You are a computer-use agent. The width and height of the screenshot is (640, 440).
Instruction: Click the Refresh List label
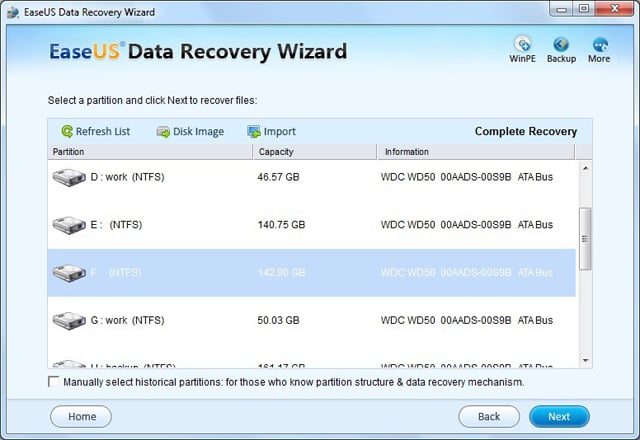pyautogui.click(x=103, y=131)
